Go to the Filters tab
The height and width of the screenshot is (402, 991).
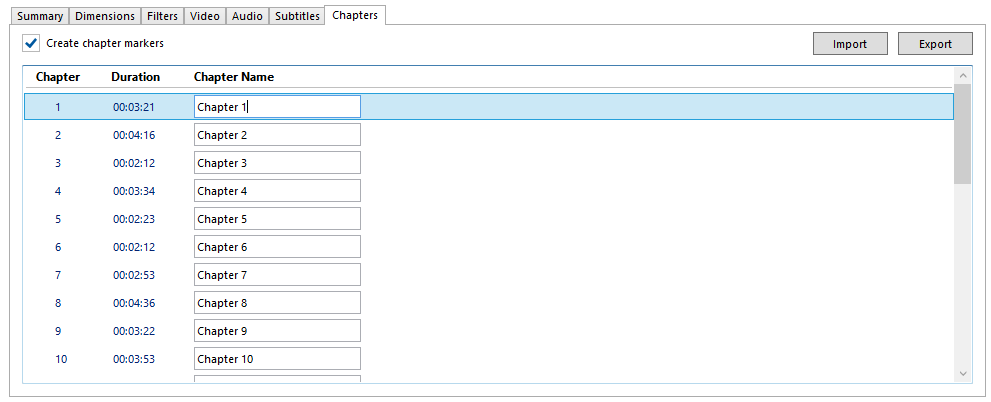tap(162, 17)
